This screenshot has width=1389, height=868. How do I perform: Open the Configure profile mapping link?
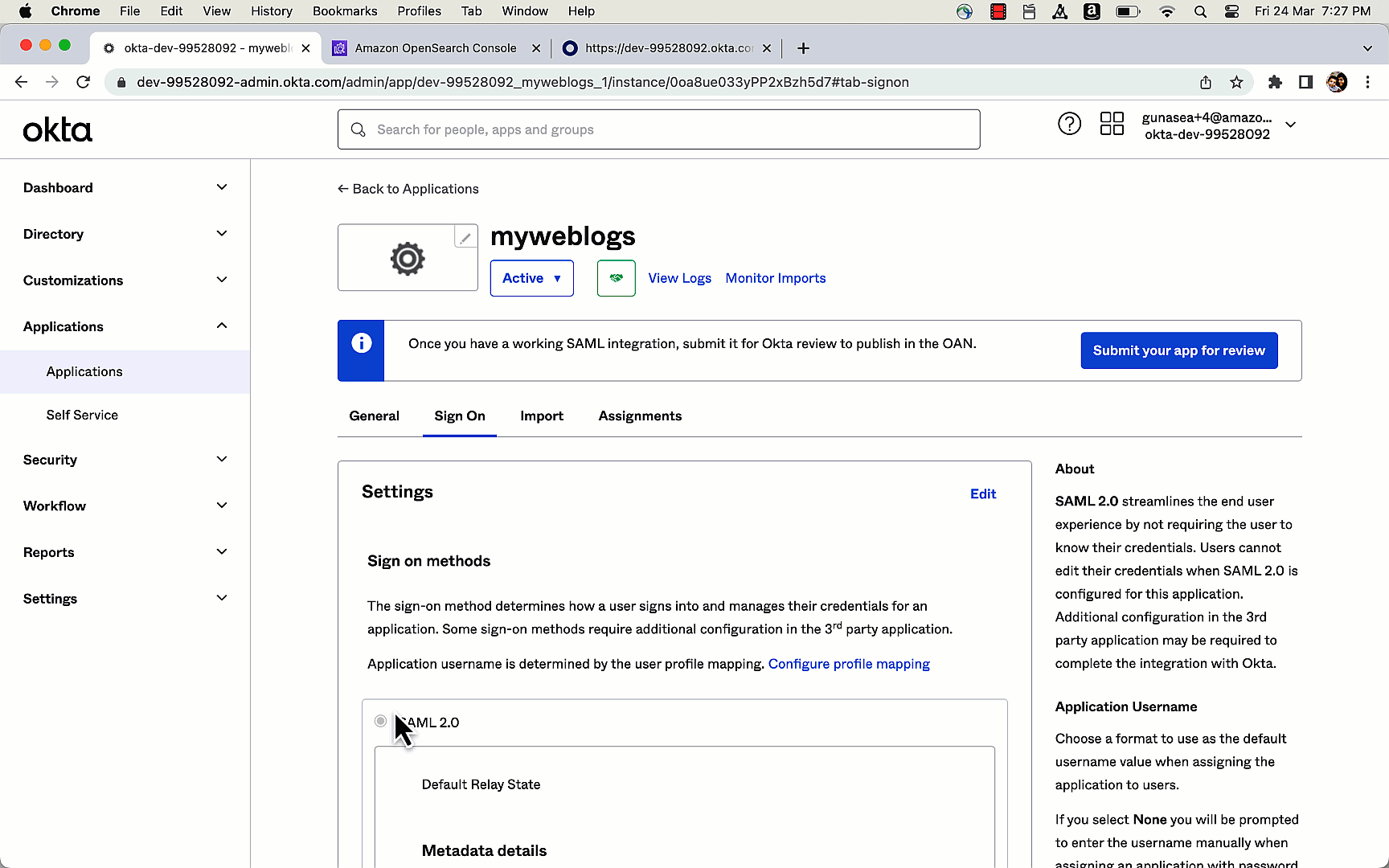(x=849, y=664)
